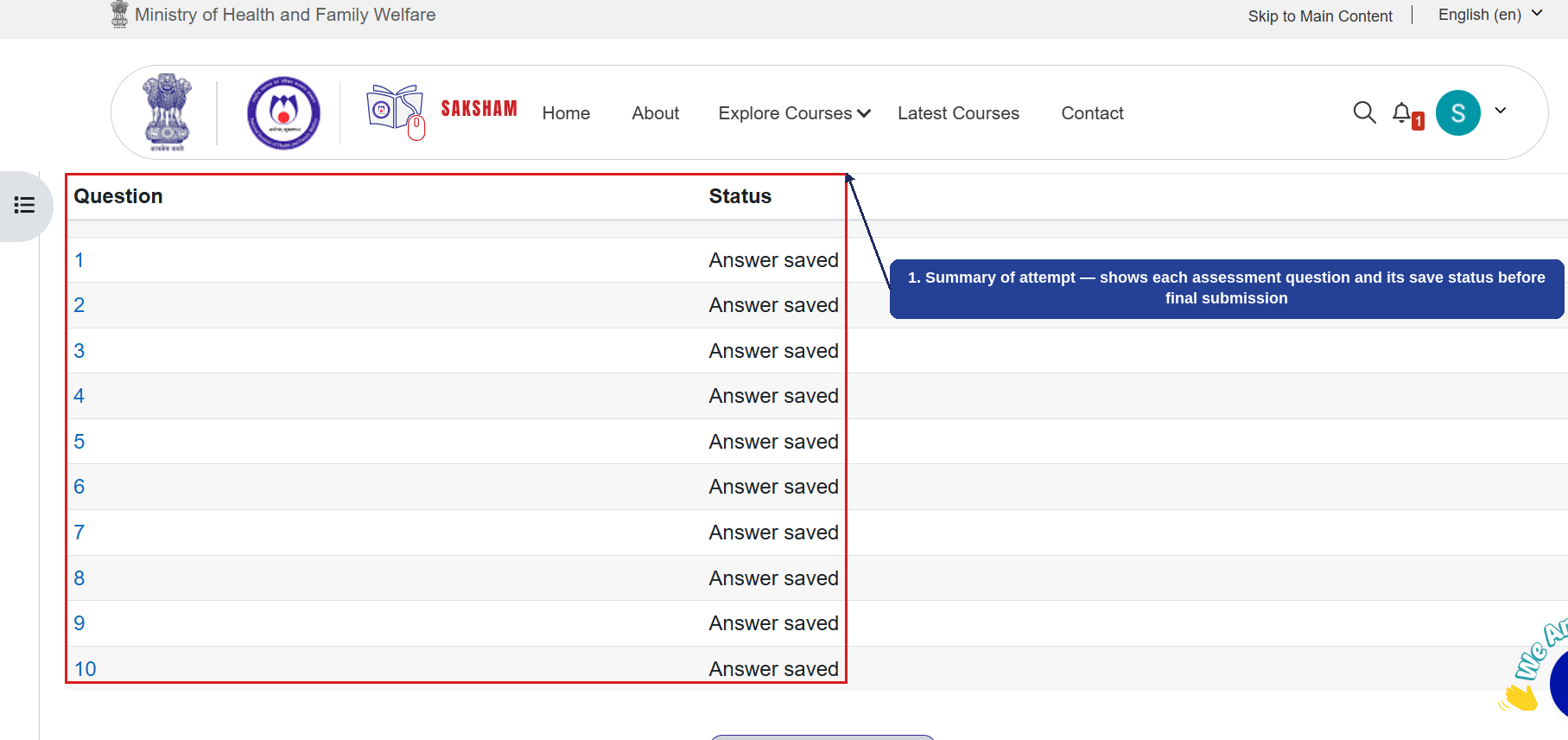Click the Status column header
The width and height of the screenshot is (1568, 740).
click(740, 196)
